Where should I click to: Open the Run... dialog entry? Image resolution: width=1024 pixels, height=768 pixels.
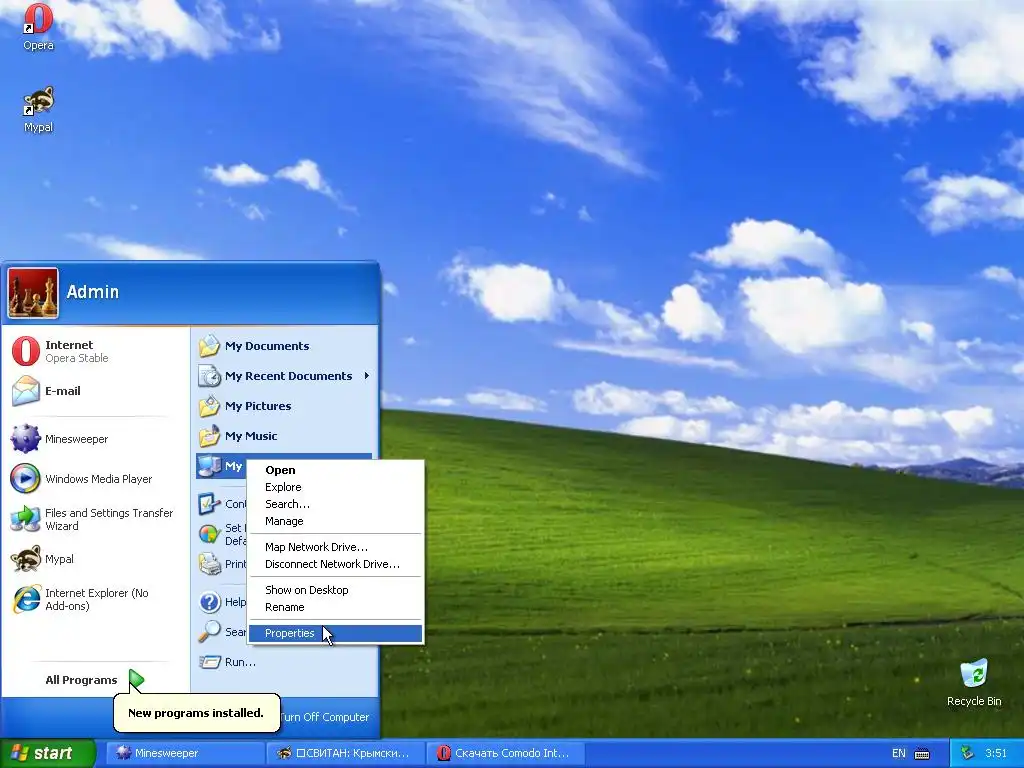tap(285, 662)
